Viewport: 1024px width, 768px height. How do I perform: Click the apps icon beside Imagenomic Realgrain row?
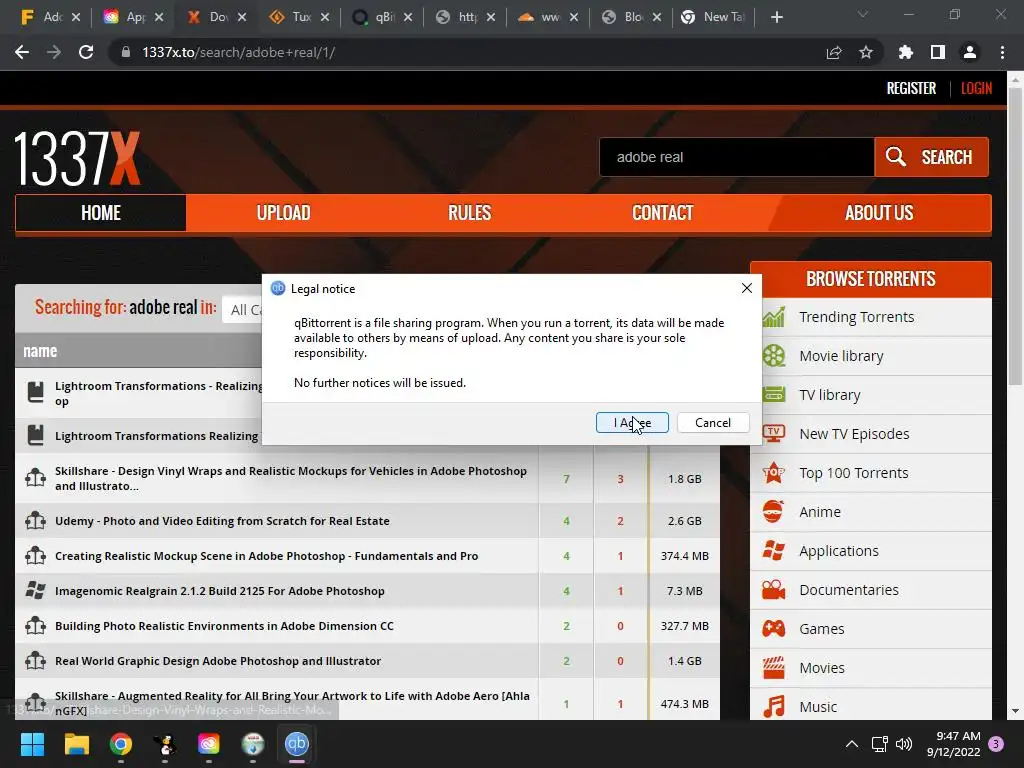coord(35,591)
